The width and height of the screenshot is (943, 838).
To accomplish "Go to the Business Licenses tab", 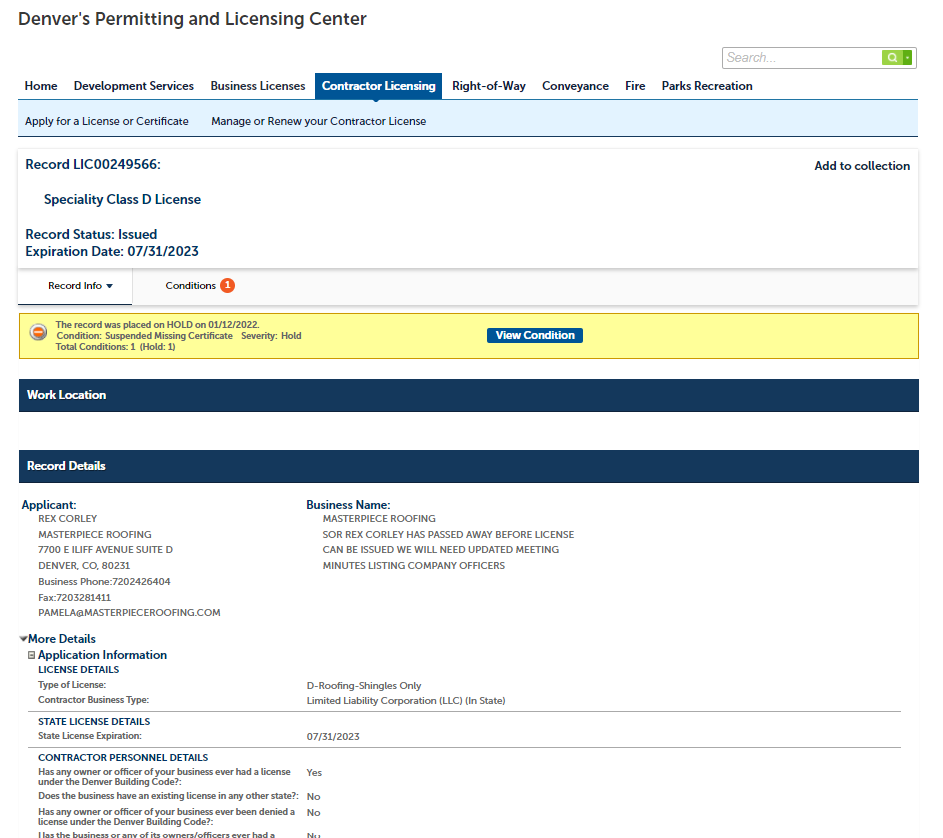I will click(258, 86).
